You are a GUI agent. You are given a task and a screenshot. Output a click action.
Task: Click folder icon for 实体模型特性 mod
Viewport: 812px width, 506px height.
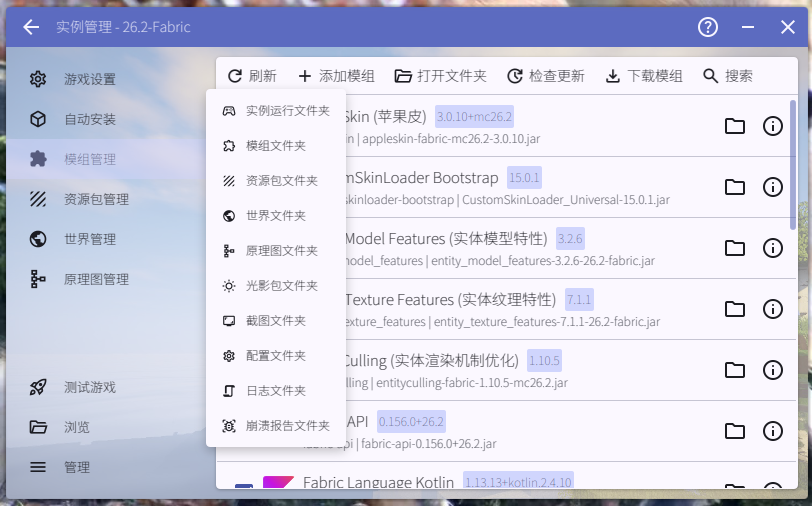click(734, 248)
